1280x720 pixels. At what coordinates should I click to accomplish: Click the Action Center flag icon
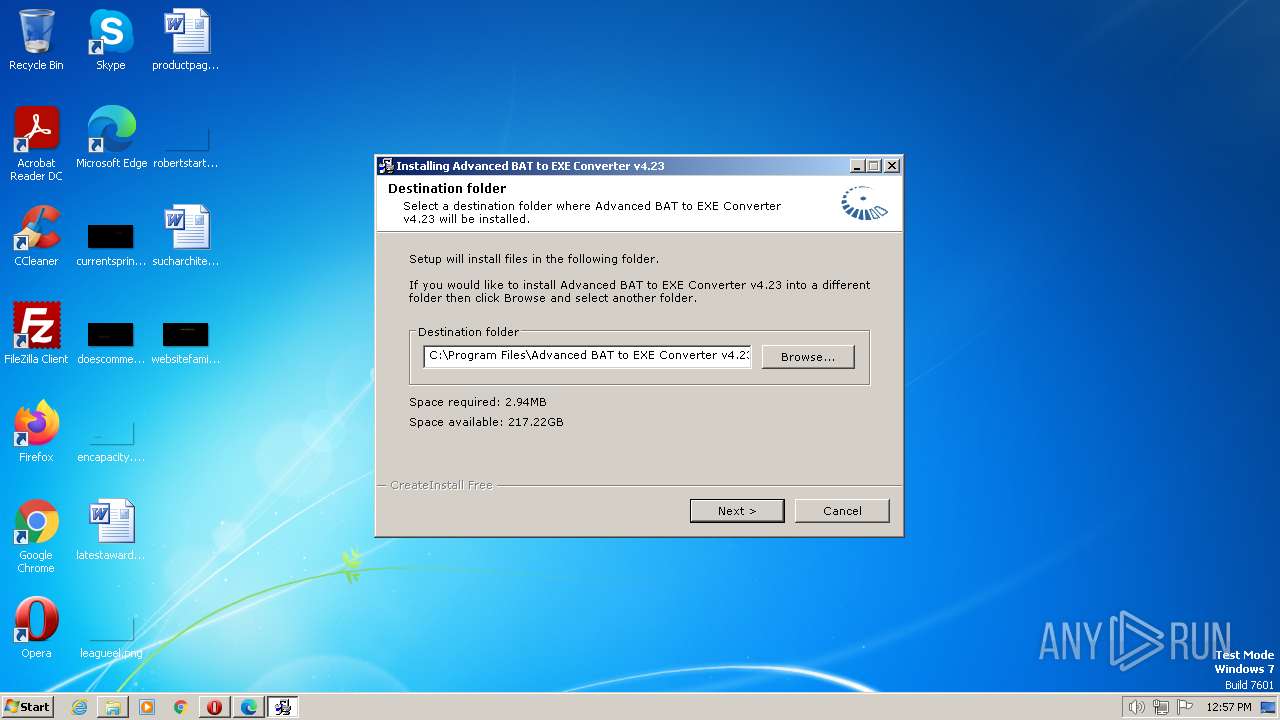tap(1185, 707)
